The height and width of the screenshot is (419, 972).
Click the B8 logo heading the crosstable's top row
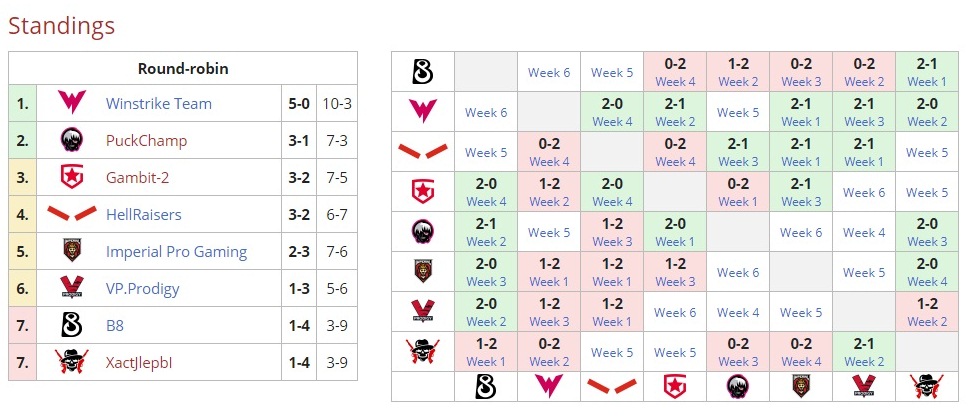[x=422, y=72]
